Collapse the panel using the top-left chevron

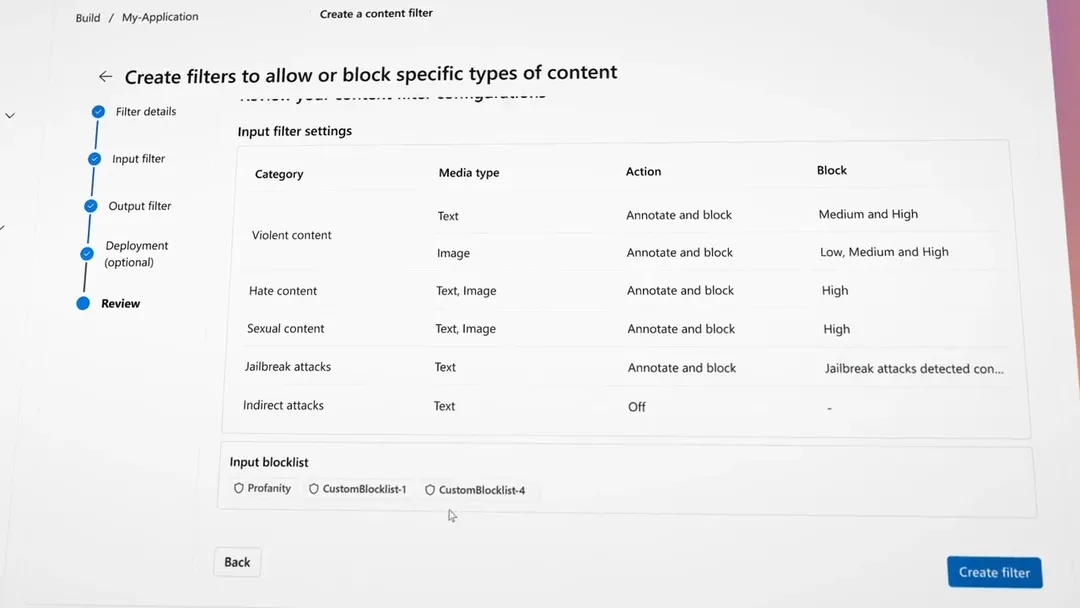coord(10,115)
